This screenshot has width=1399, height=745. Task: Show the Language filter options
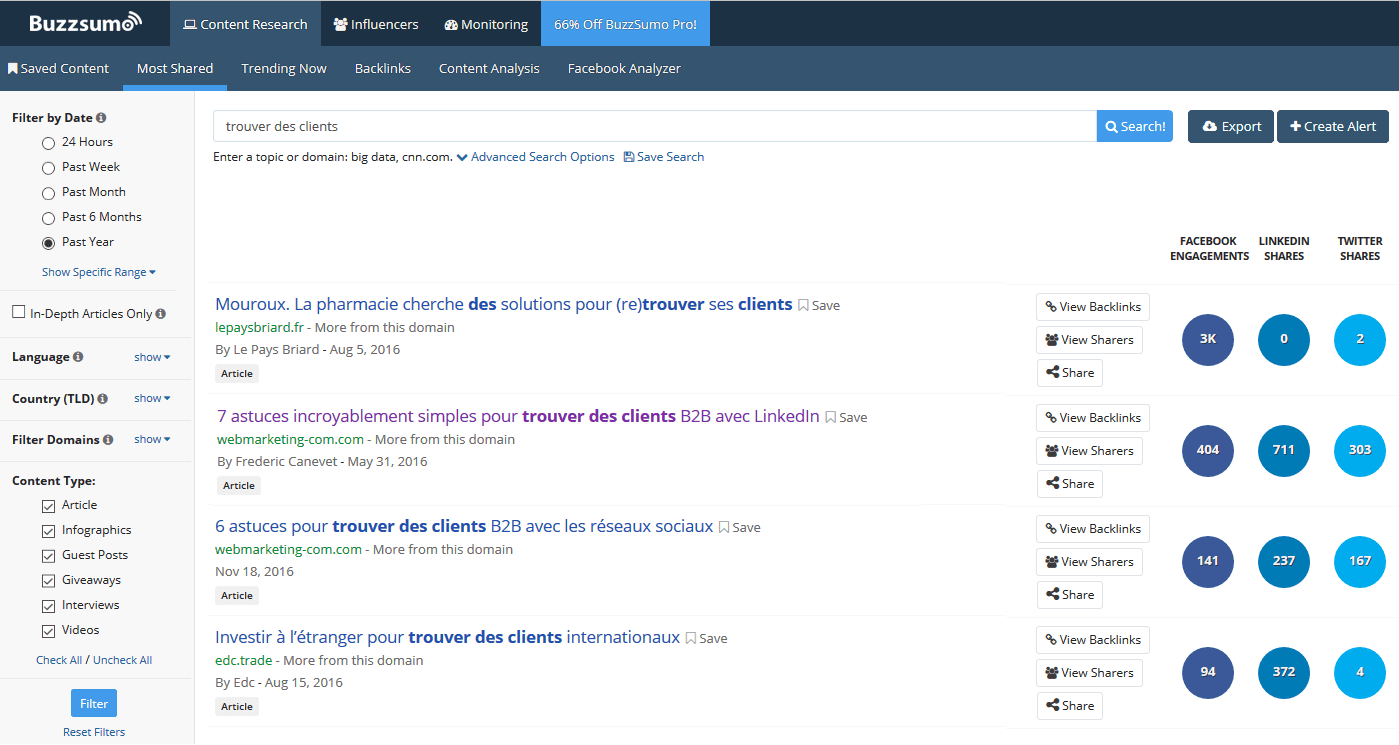[152, 357]
